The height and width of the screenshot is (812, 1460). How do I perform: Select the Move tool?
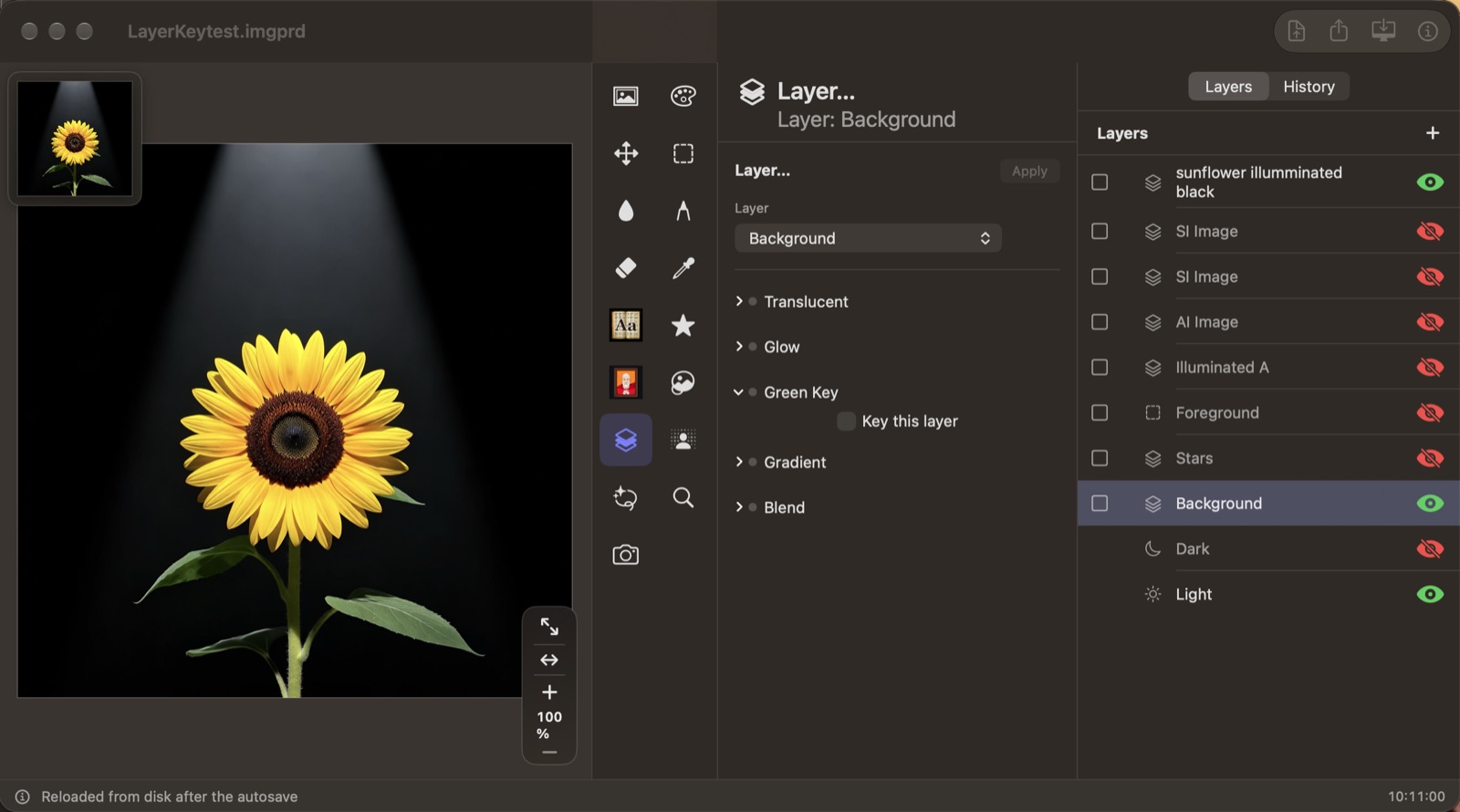tap(626, 153)
